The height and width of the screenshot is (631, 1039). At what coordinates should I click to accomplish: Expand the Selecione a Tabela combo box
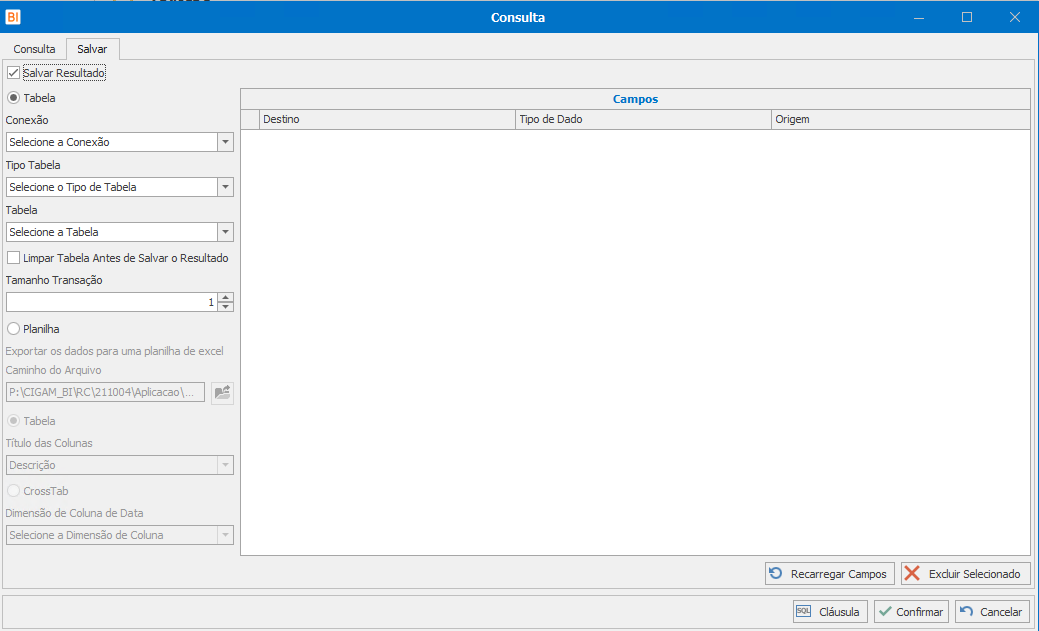pos(225,232)
